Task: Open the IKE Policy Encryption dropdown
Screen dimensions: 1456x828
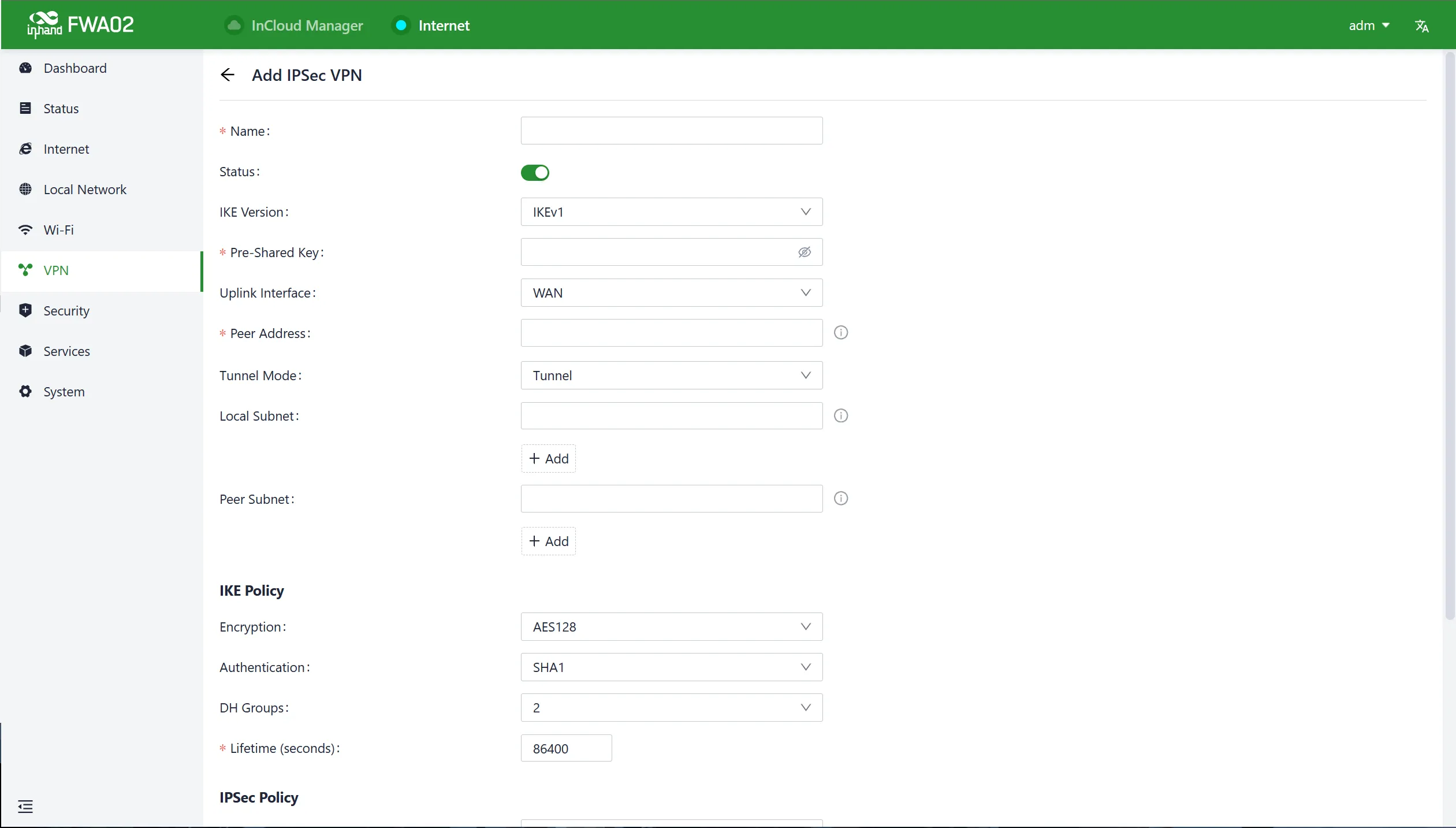Action: coord(672,627)
